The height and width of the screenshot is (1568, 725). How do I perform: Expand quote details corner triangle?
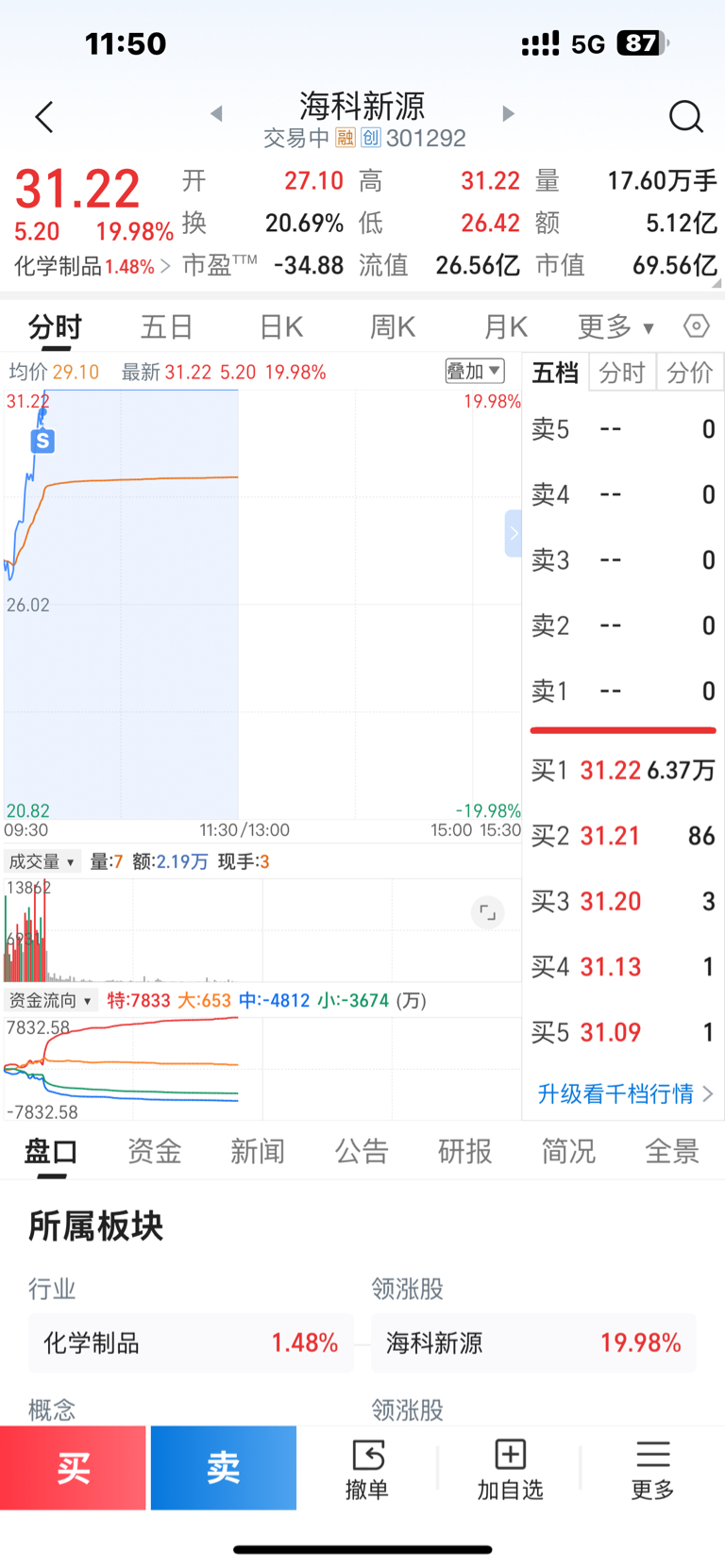tap(716, 282)
